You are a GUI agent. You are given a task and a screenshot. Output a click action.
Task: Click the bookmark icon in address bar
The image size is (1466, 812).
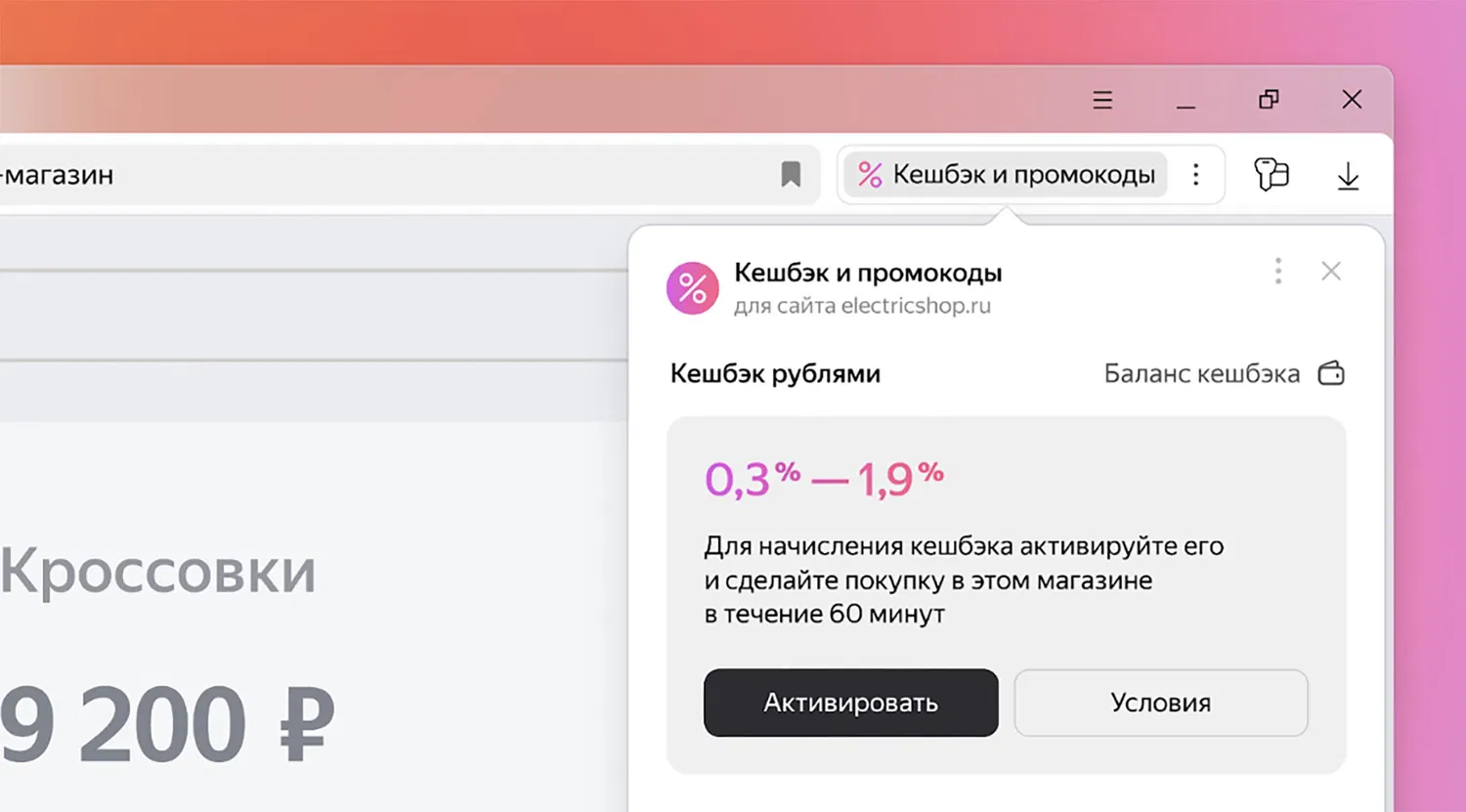pyautogui.click(x=791, y=175)
